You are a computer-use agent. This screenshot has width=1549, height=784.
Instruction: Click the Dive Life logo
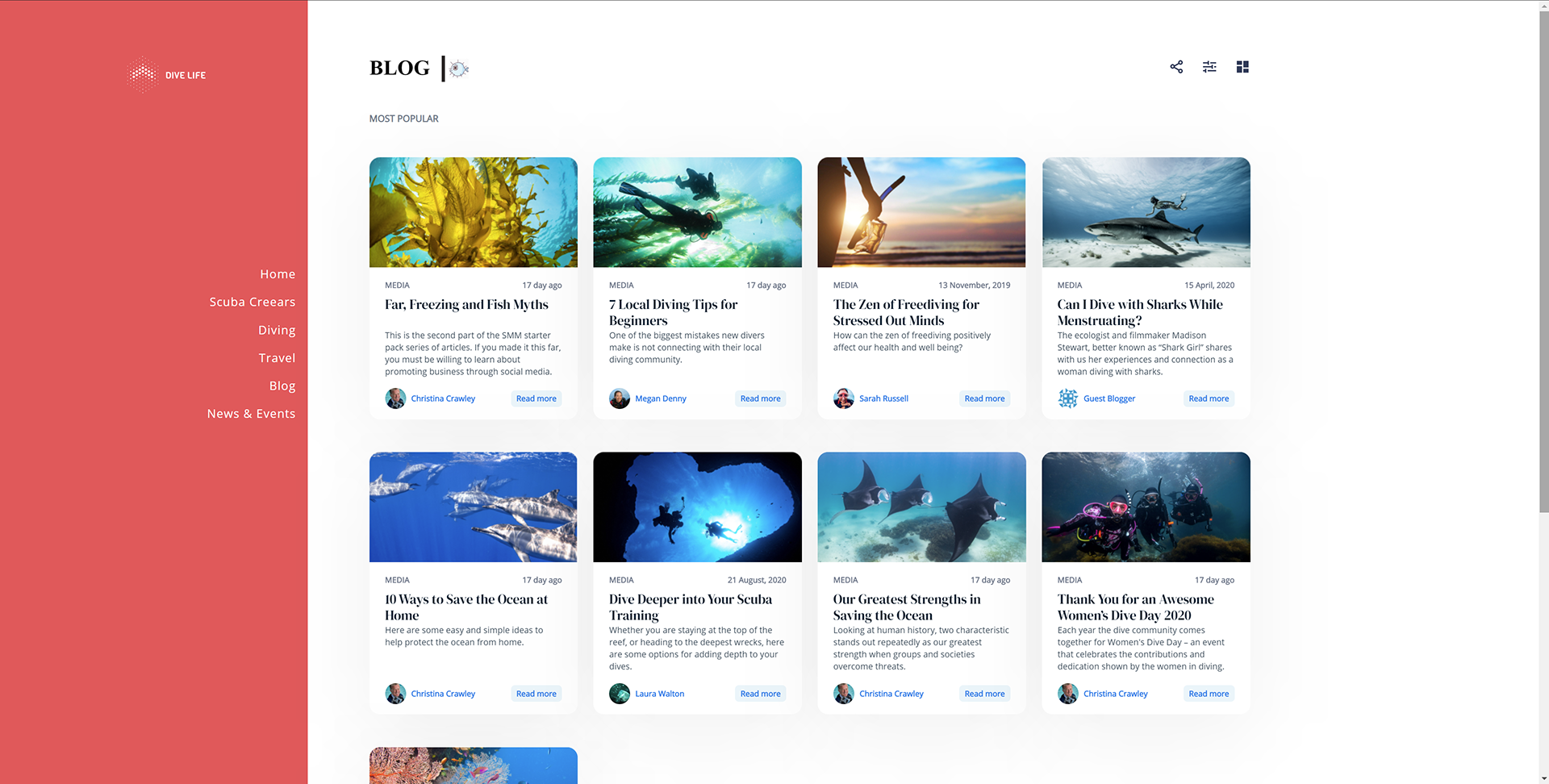pos(166,75)
